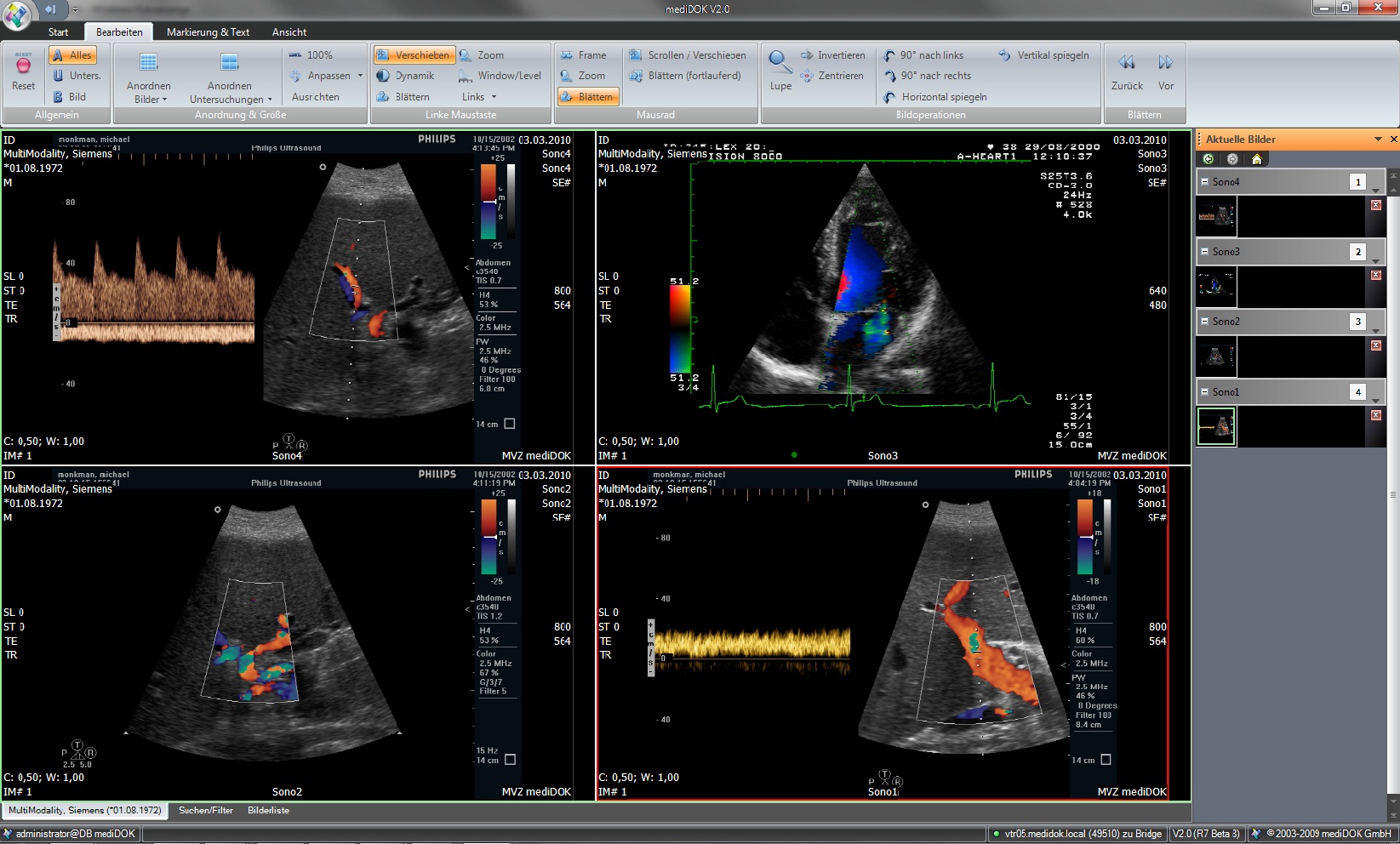Expand Anordnen Untersuchungen dropdown
The height and width of the screenshot is (844, 1400).
230,94
